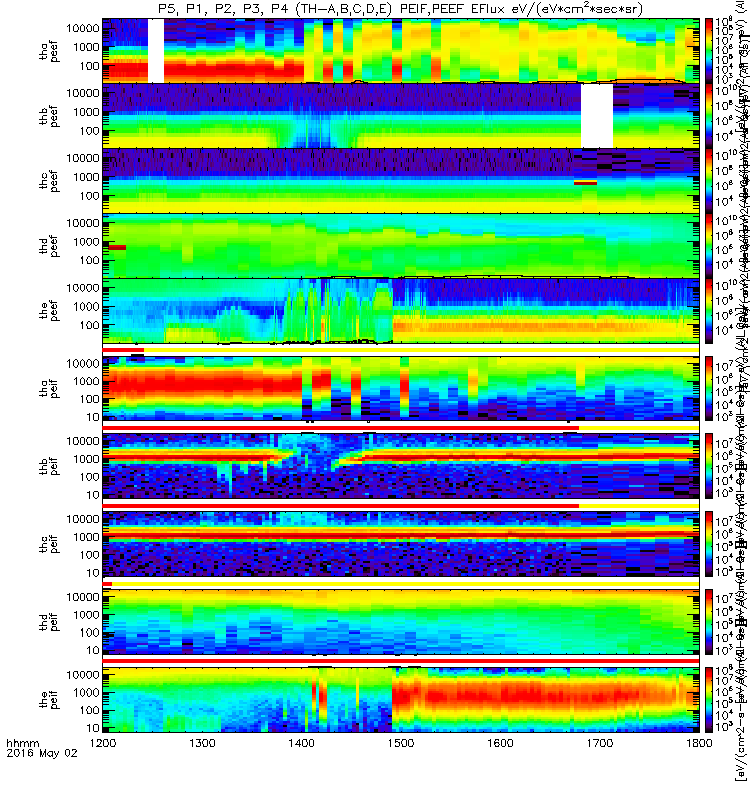The height and width of the screenshot is (800, 750).
Task: Click the 'tha peef' panel label
Action: click(x=49, y=52)
